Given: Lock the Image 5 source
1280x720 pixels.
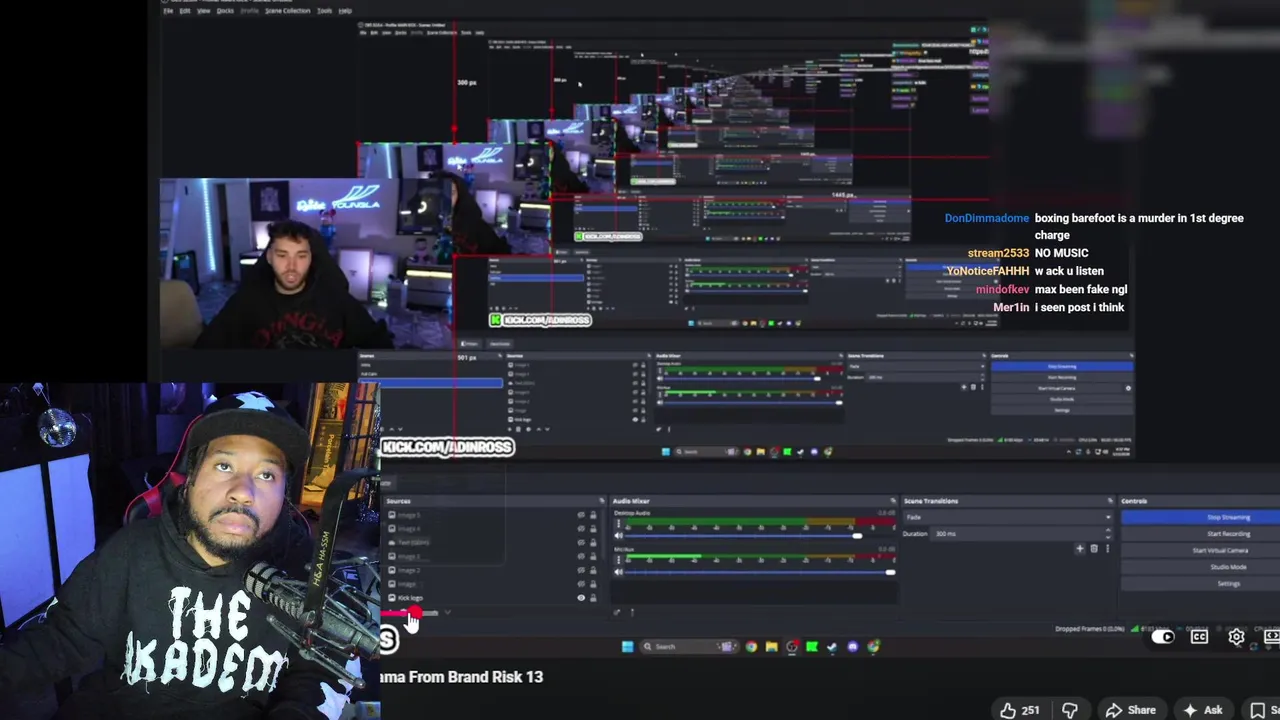Looking at the screenshot, I should point(593,515).
